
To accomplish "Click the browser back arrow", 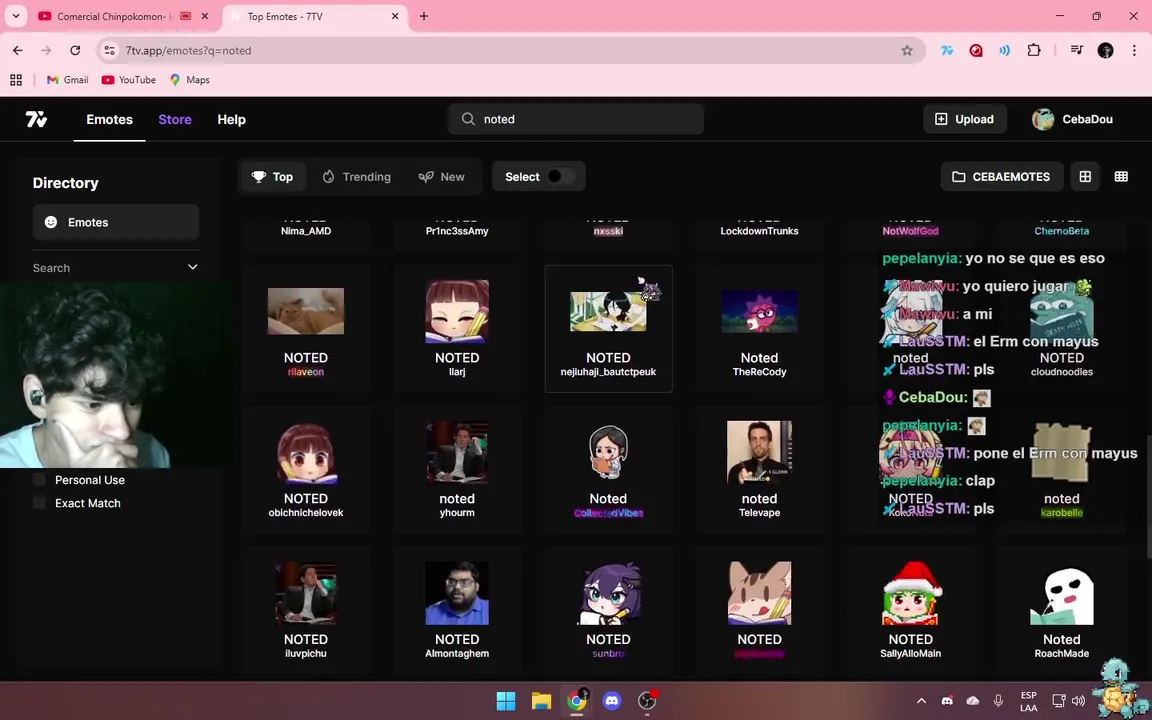I will tap(18, 50).
